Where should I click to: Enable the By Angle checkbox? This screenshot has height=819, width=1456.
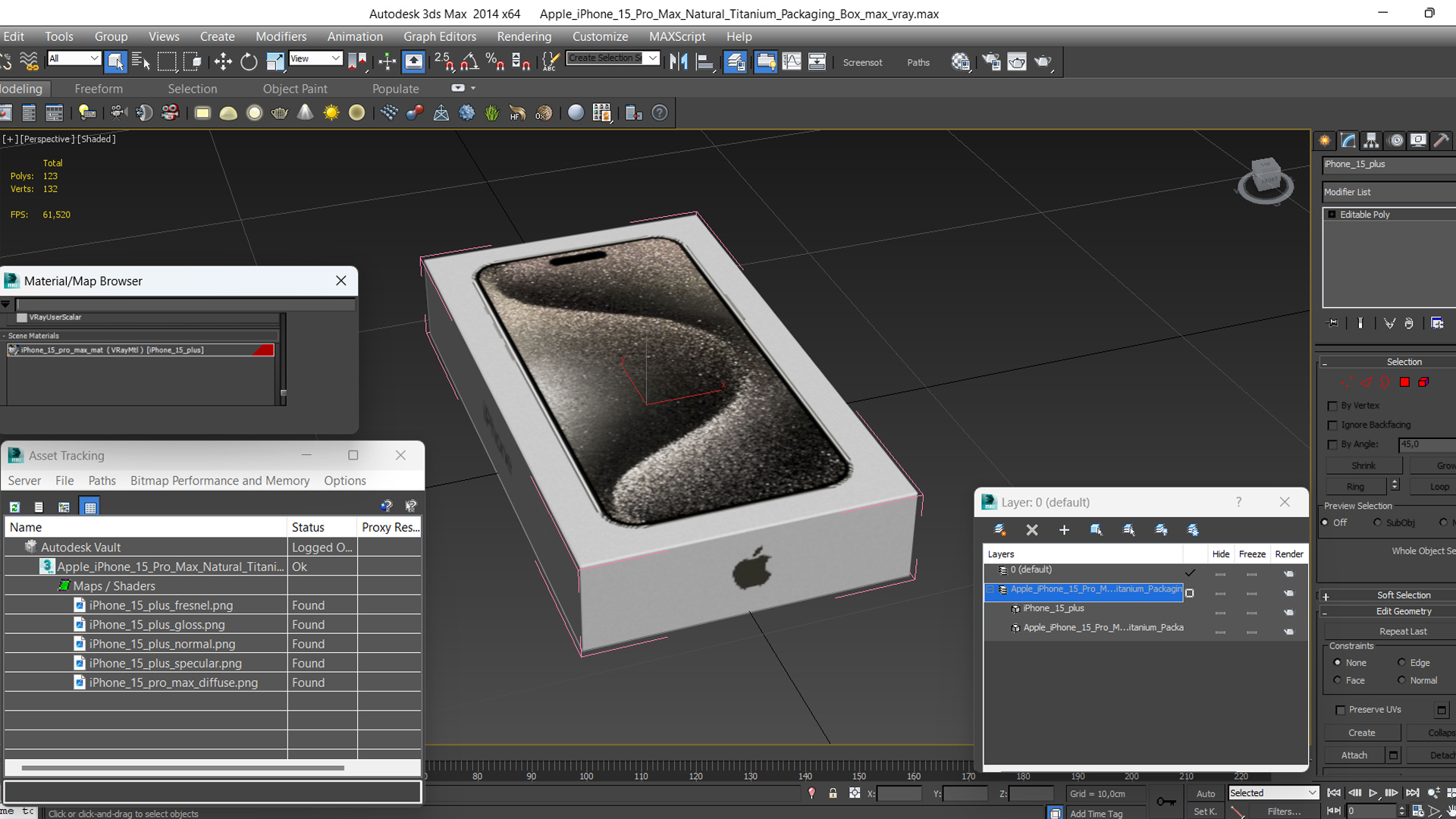click(1332, 444)
